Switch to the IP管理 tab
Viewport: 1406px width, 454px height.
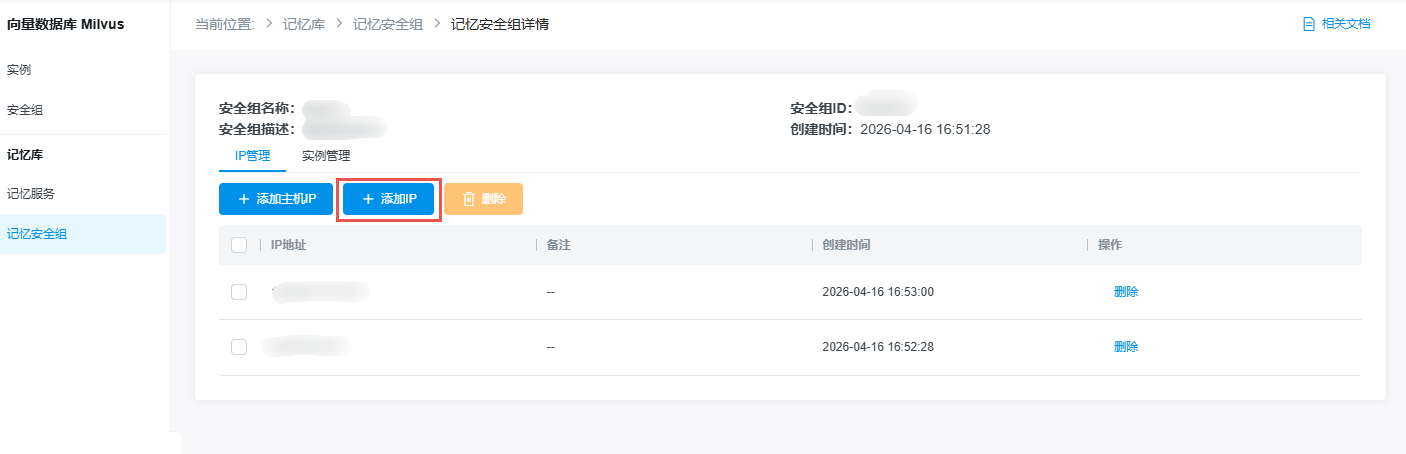tap(252, 156)
